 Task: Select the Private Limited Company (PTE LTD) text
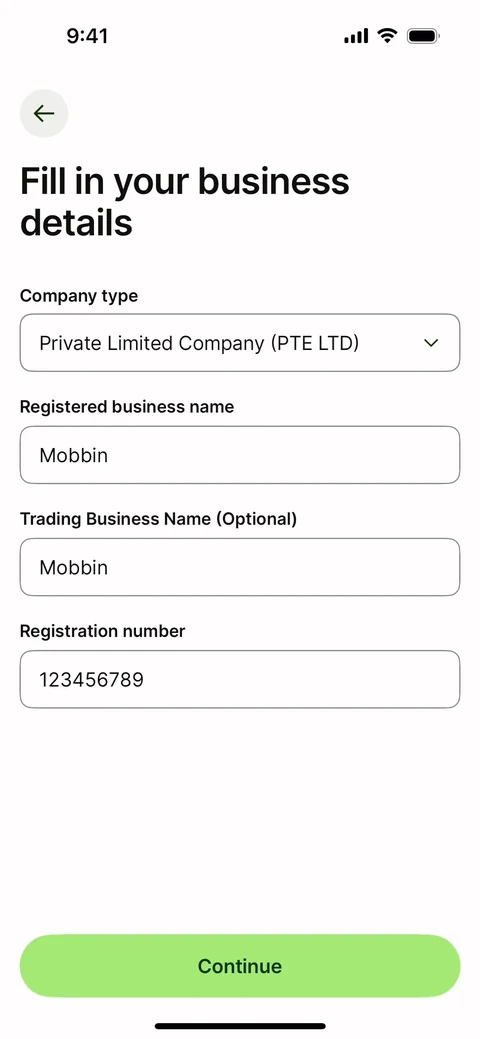199,343
